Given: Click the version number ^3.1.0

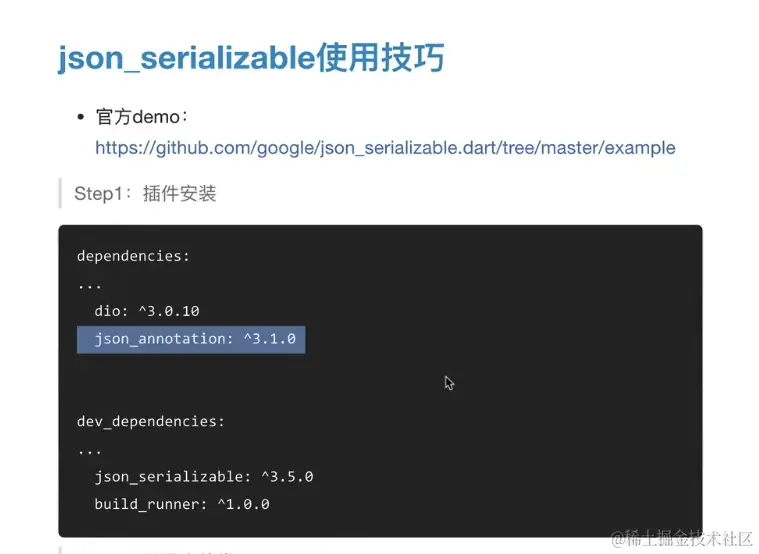Looking at the screenshot, I should click(270, 339).
